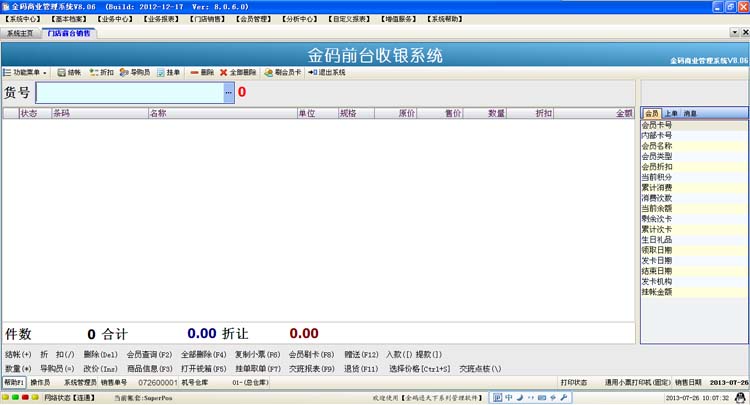This screenshot has width=750, height=405.
Task: Click the 复制小票(F6) shortcut button
Action: point(257,355)
